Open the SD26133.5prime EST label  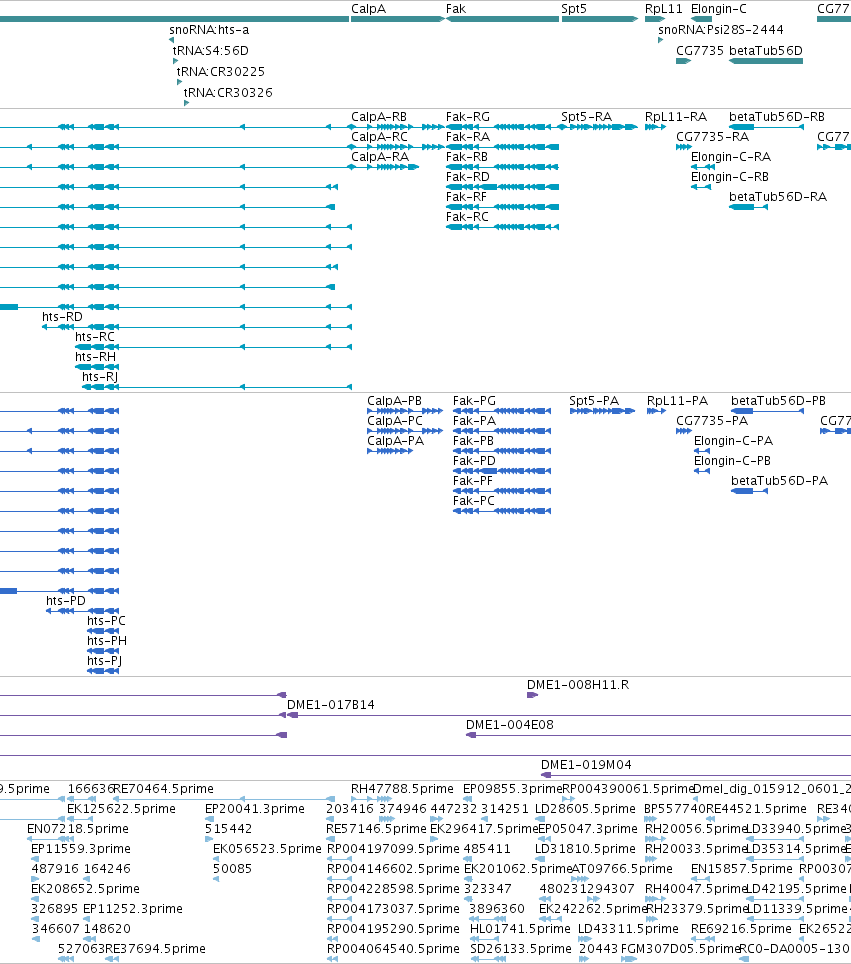tap(521, 949)
